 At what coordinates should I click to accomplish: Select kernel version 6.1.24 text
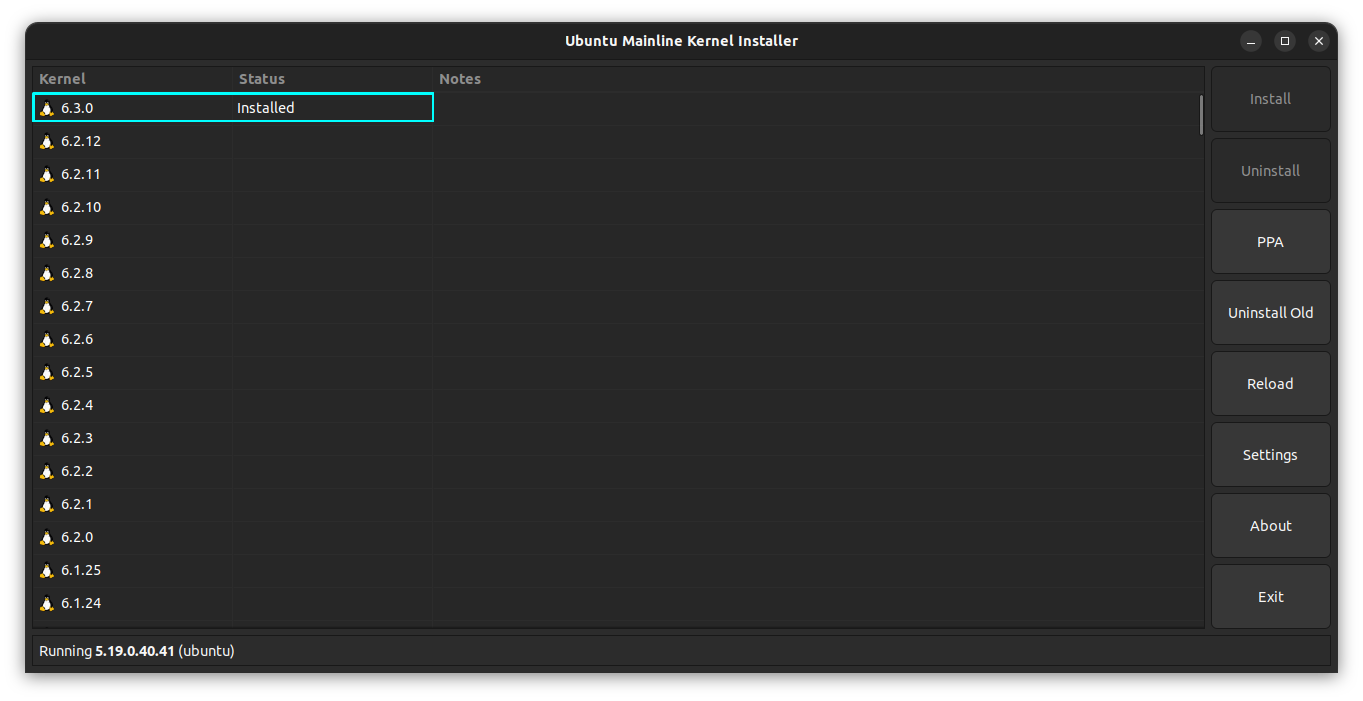pyautogui.click(x=81, y=603)
